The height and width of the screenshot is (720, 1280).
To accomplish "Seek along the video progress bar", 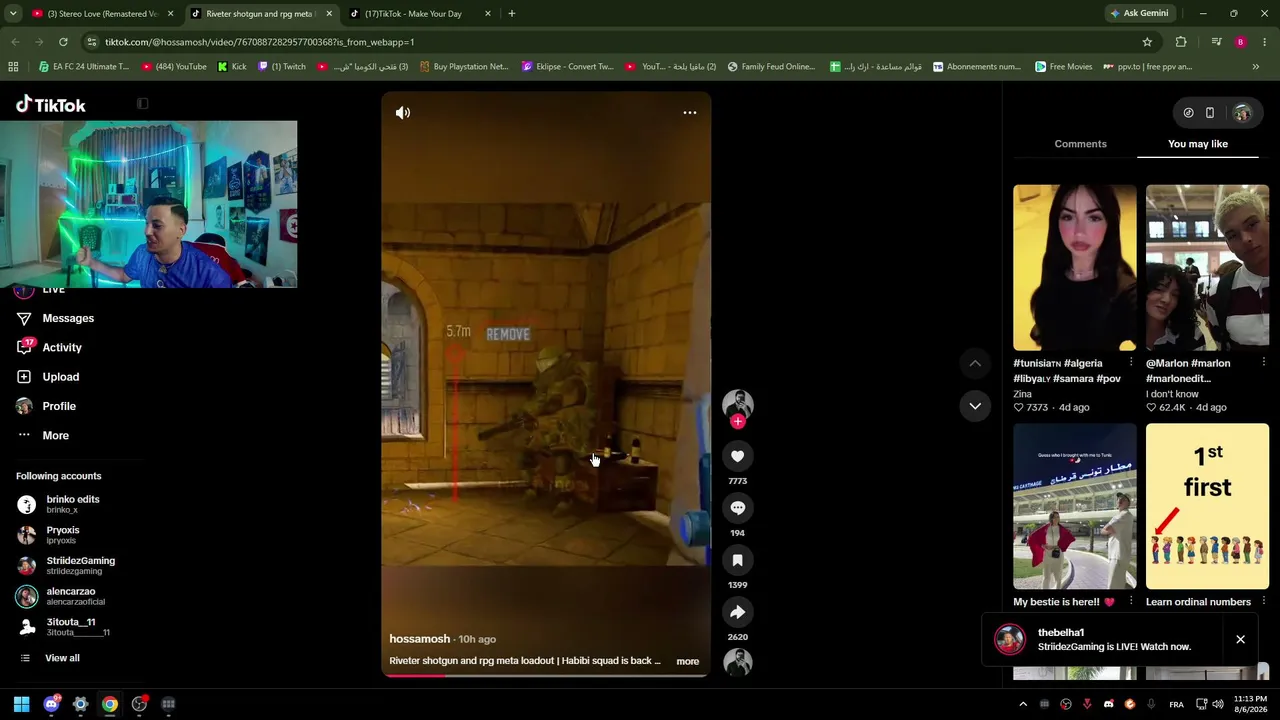I will 546,675.
